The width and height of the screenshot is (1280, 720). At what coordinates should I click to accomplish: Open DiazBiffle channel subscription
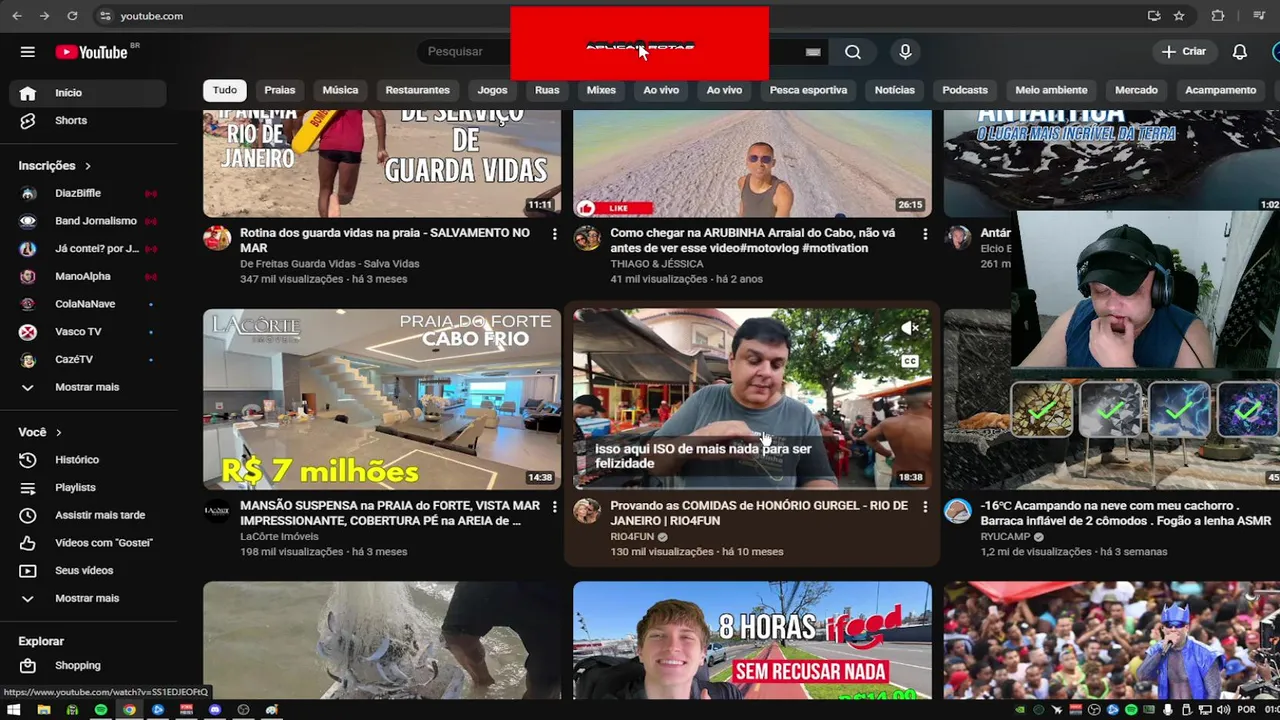click(88, 193)
